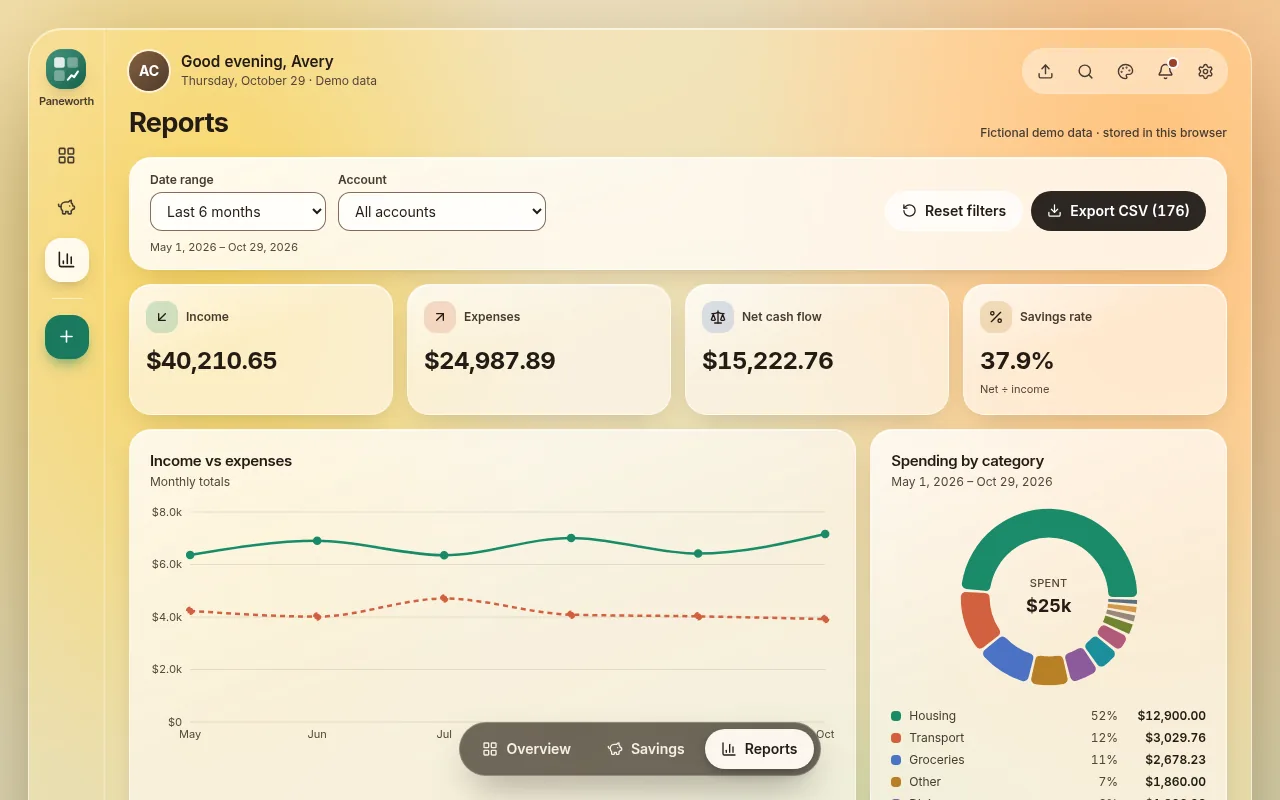The width and height of the screenshot is (1280, 800).
Task: Select Reports tab in bottom bar
Action: point(759,749)
